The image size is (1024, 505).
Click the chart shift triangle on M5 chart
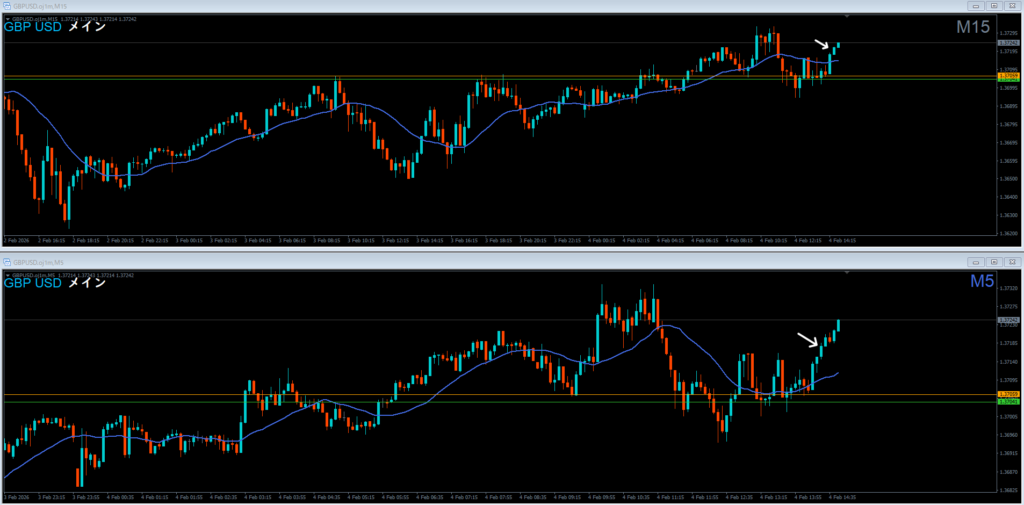[846, 271]
